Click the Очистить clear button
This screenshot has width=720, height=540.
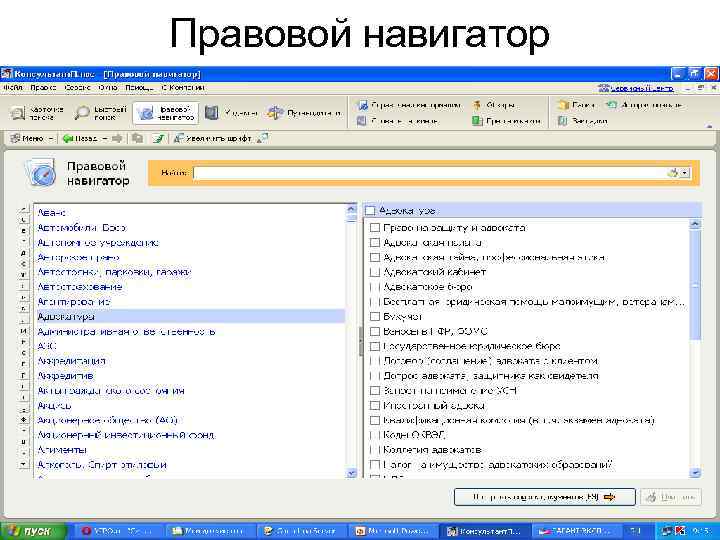670,497
